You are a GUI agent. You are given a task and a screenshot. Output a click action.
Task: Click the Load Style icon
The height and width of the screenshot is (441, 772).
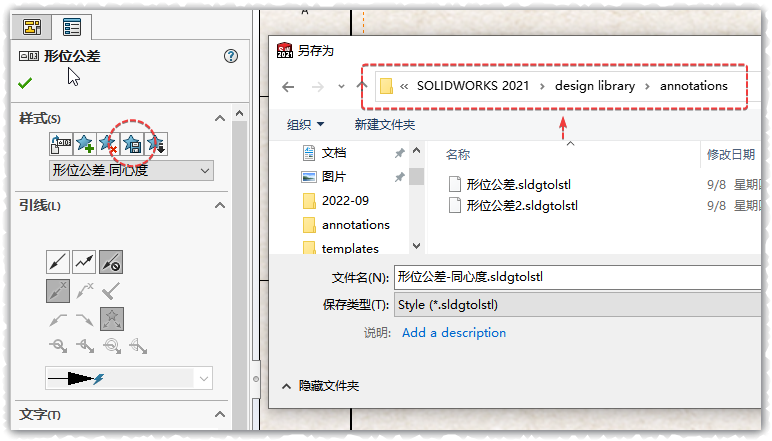tap(156, 145)
